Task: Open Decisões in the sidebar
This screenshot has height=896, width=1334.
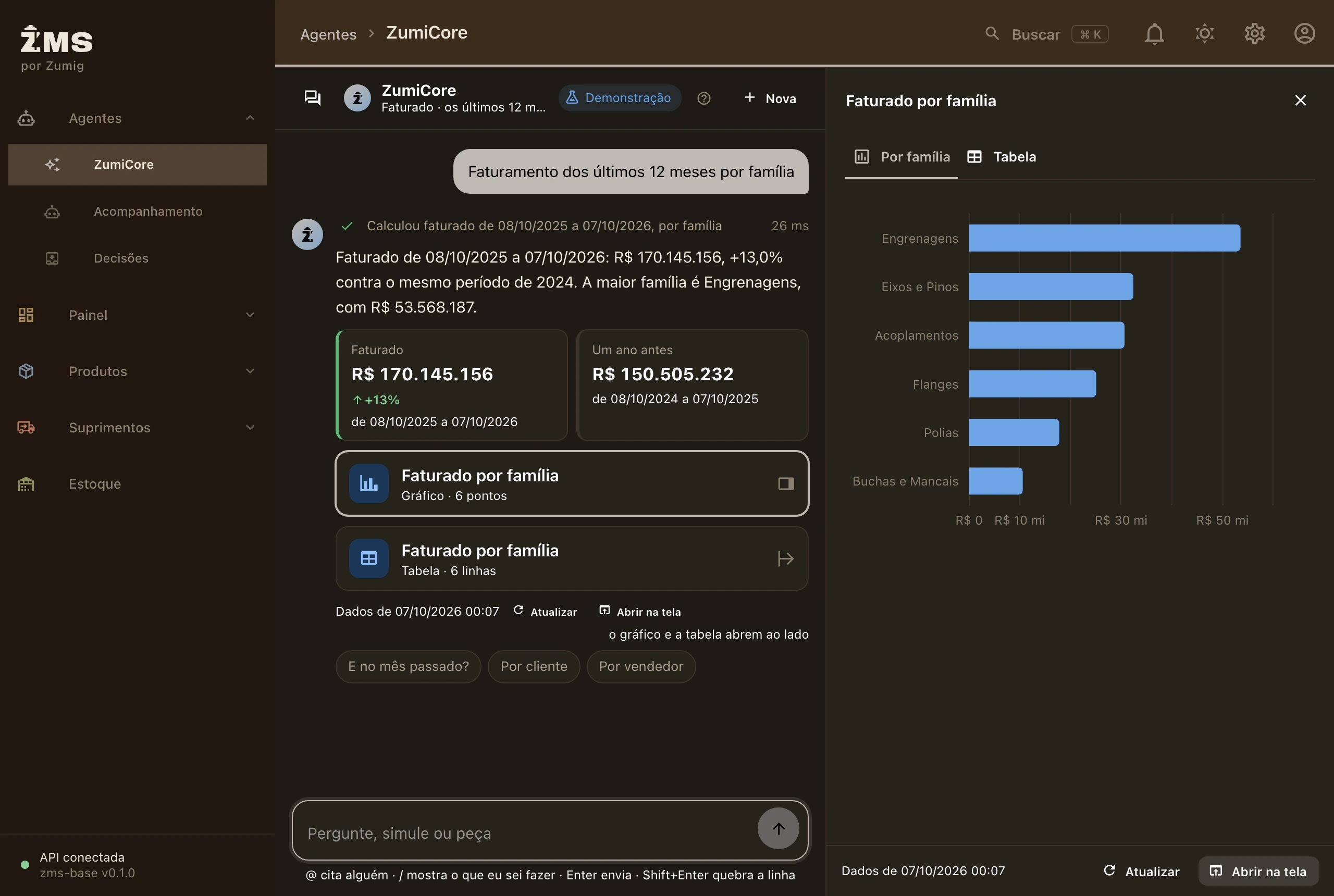Action: [x=137, y=258]
